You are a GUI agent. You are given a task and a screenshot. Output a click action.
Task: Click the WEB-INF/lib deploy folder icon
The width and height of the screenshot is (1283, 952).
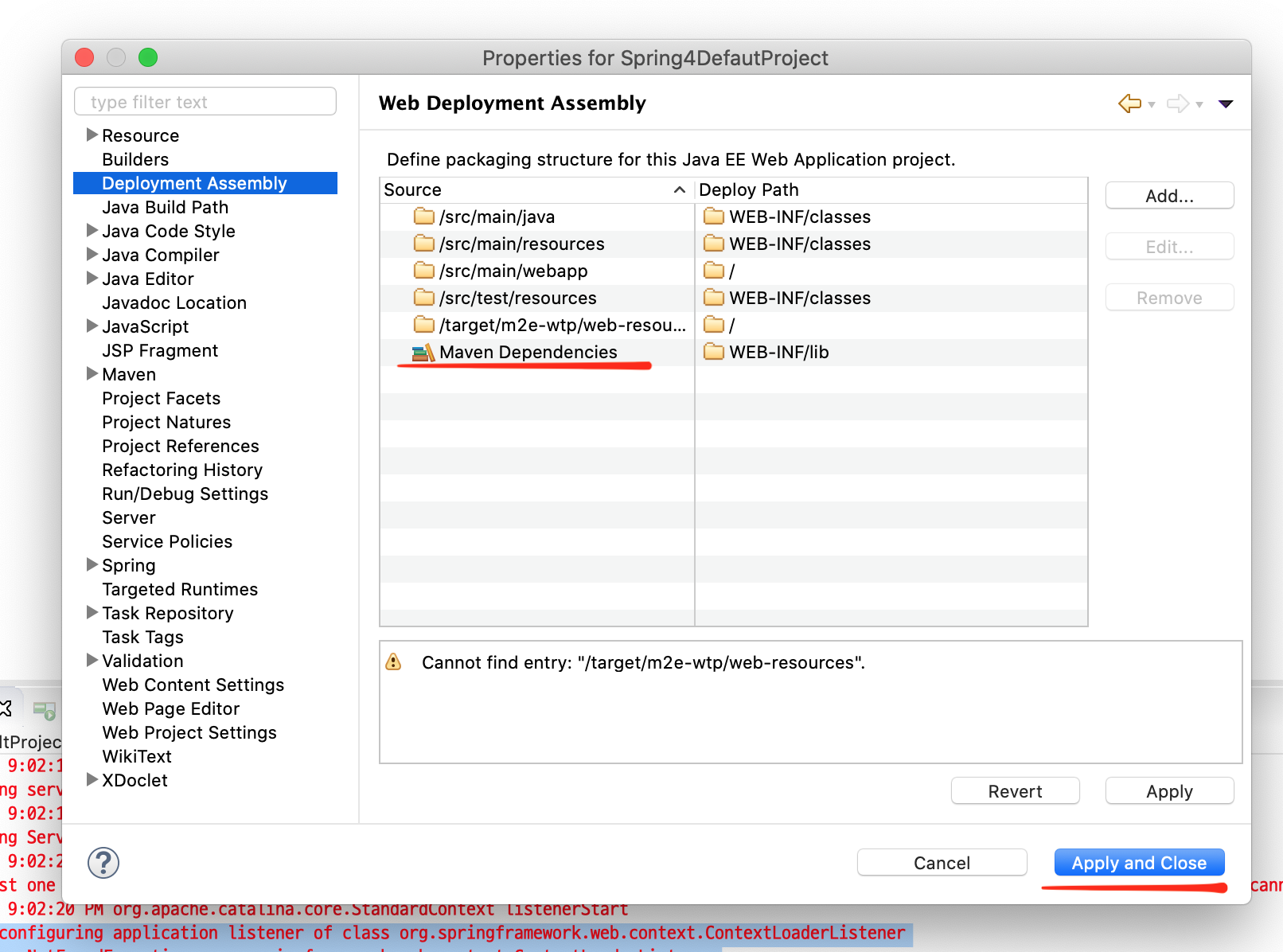714,352
